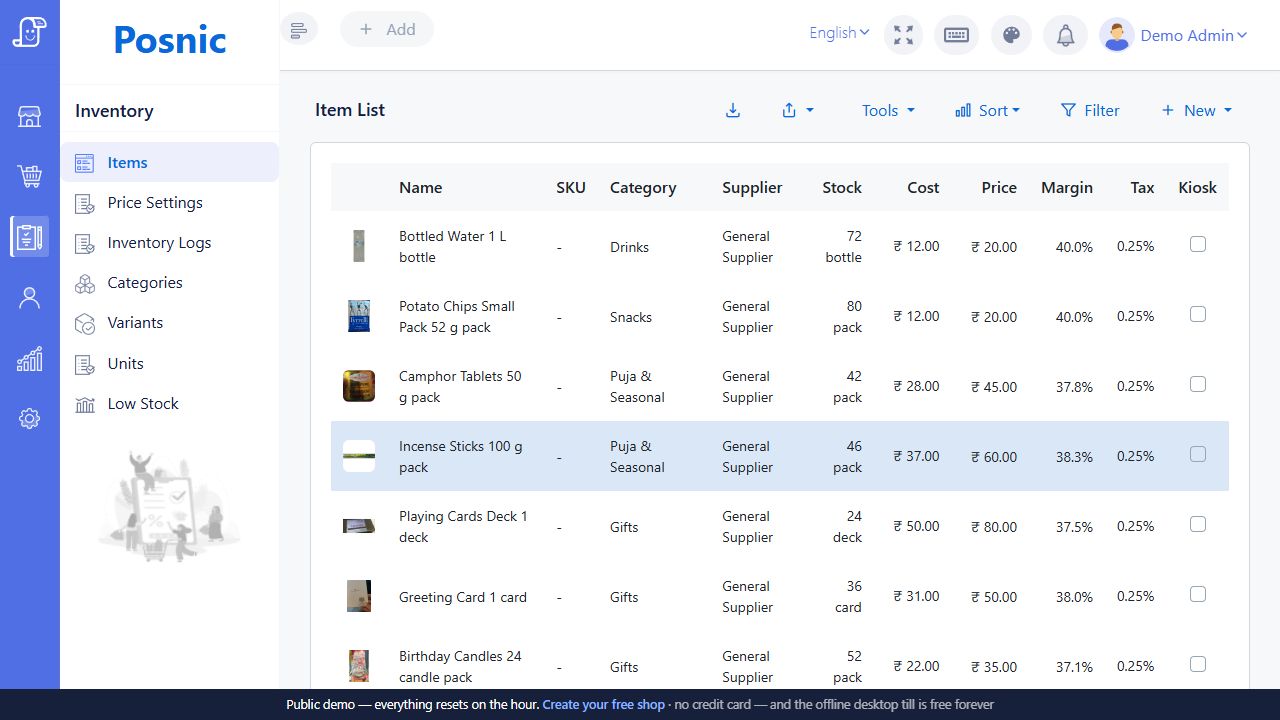Open the Low Stock menu entry
1280x720 pixels.
170,404
